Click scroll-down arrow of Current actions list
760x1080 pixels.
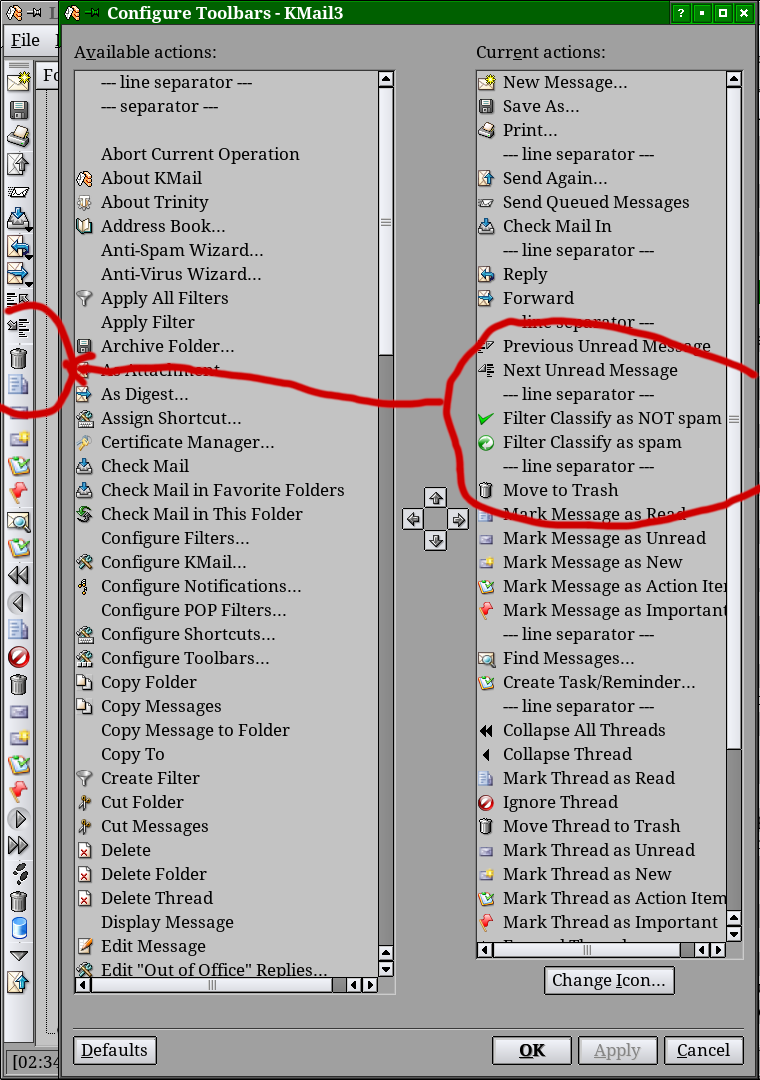pos(734,934)
